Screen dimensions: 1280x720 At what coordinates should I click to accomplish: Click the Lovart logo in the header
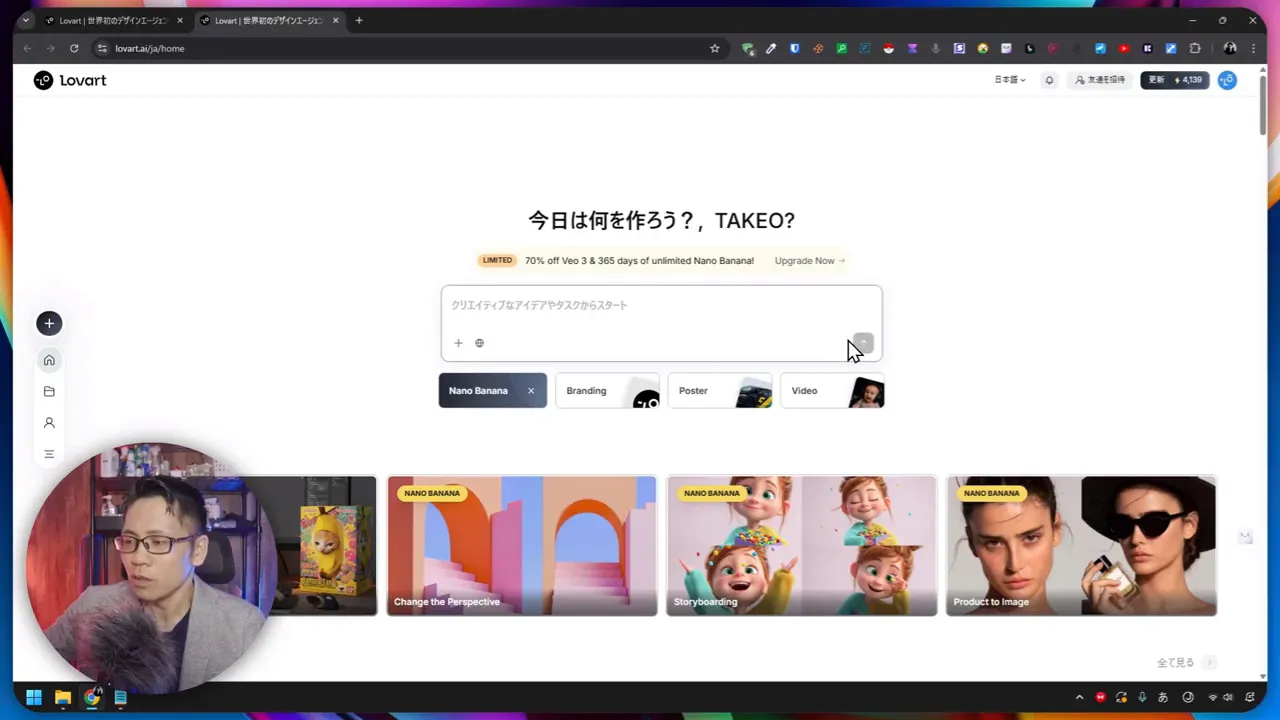70,80
